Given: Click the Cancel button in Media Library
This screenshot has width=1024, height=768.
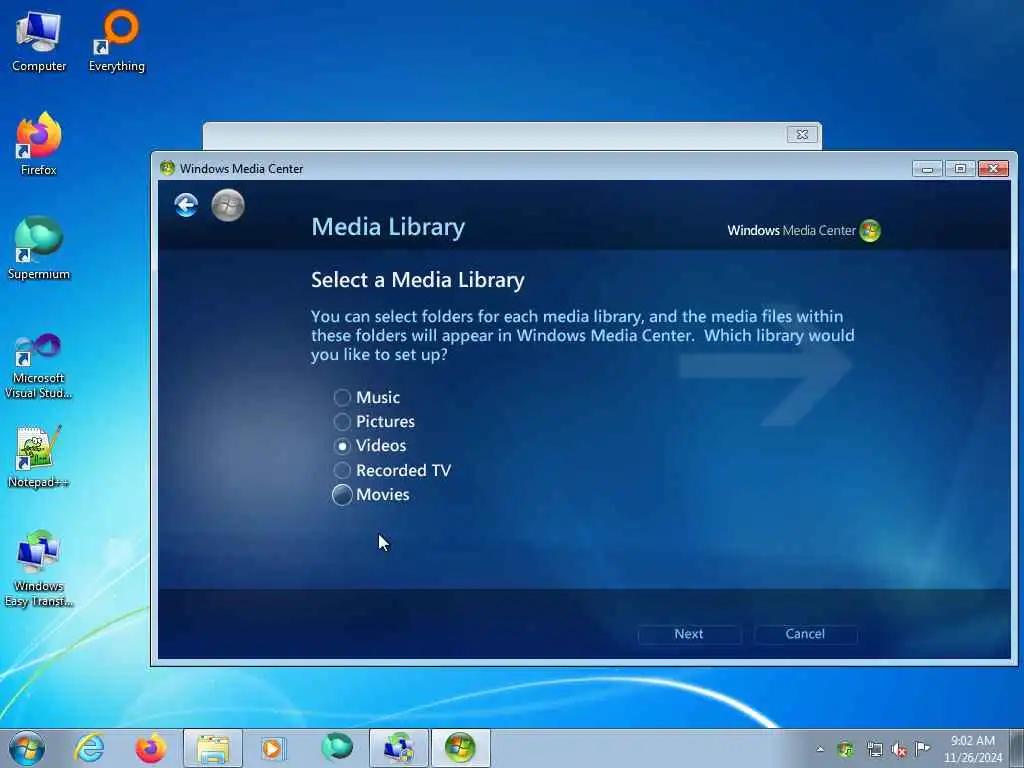Looking at the screenshot, I should (805, 634).
